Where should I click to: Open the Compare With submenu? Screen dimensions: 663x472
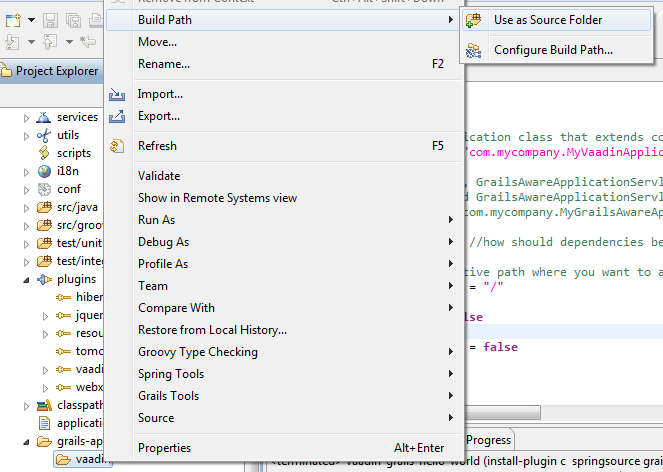[284, 308]
